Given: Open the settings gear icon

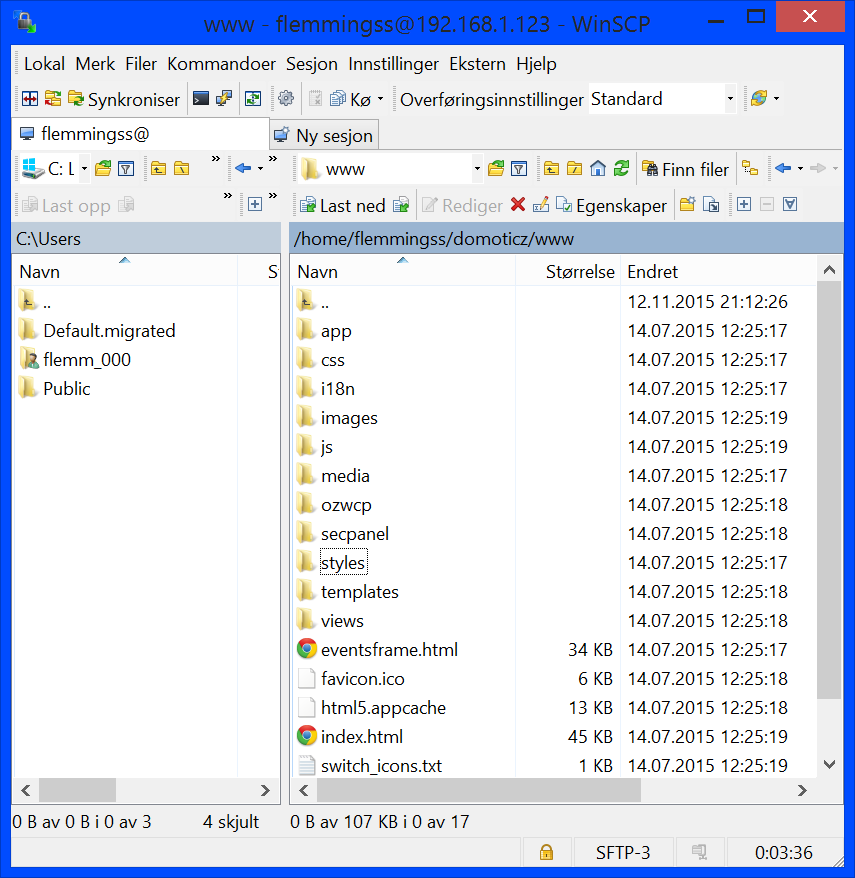Looking at the screenshot, I should [x=286, y=99].
